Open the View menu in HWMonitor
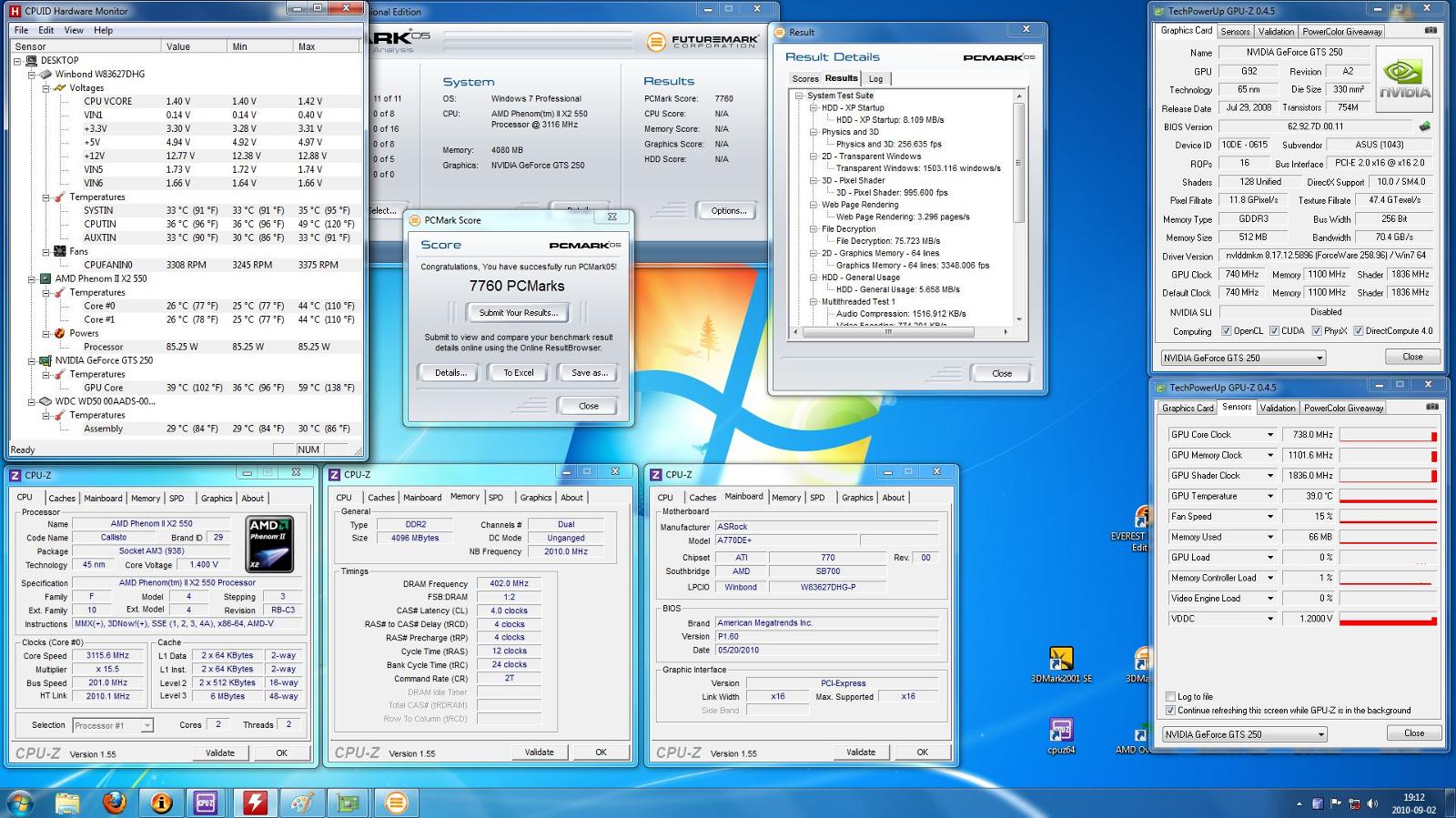The height and width of the screenshot is (818, 1456). pyautogui.click(x=74, y=30)
